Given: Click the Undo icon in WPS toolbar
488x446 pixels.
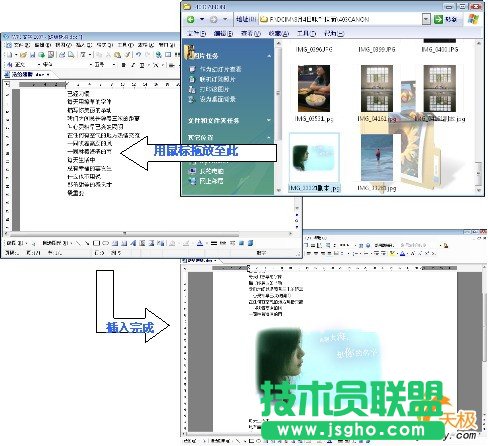Looking at the screenshot, I should pyautogui.click(x=138, y=55).
